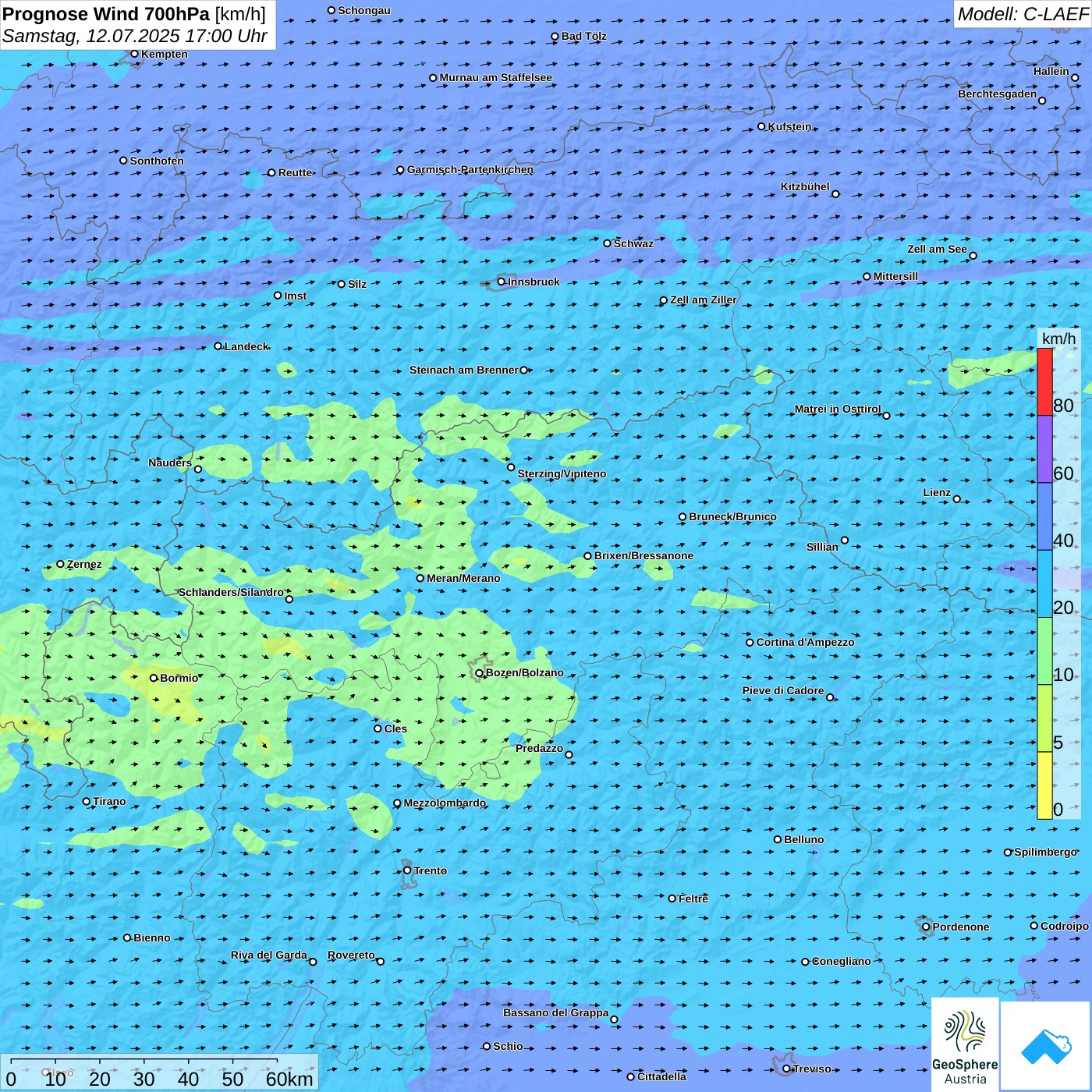
Task: Click the Belluno city marker
Action: (x=778, y=839)
